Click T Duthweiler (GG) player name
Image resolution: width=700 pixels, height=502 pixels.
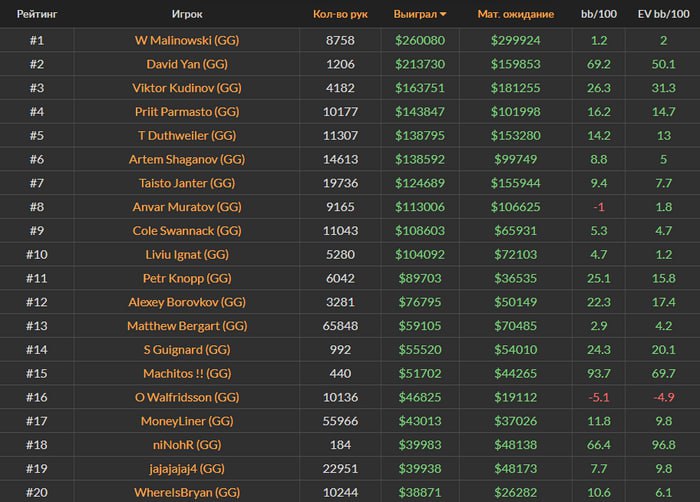point(187,135)
